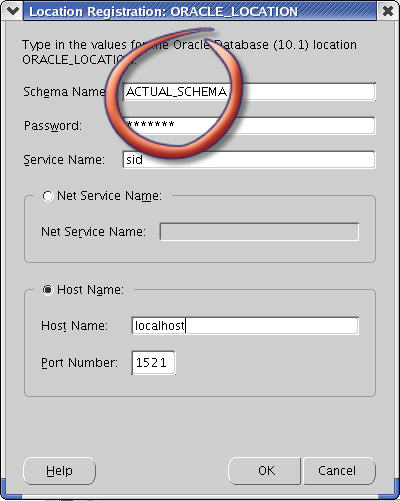
Task: Click the Oracle Database location instruction text
Action: coord(189,52)
